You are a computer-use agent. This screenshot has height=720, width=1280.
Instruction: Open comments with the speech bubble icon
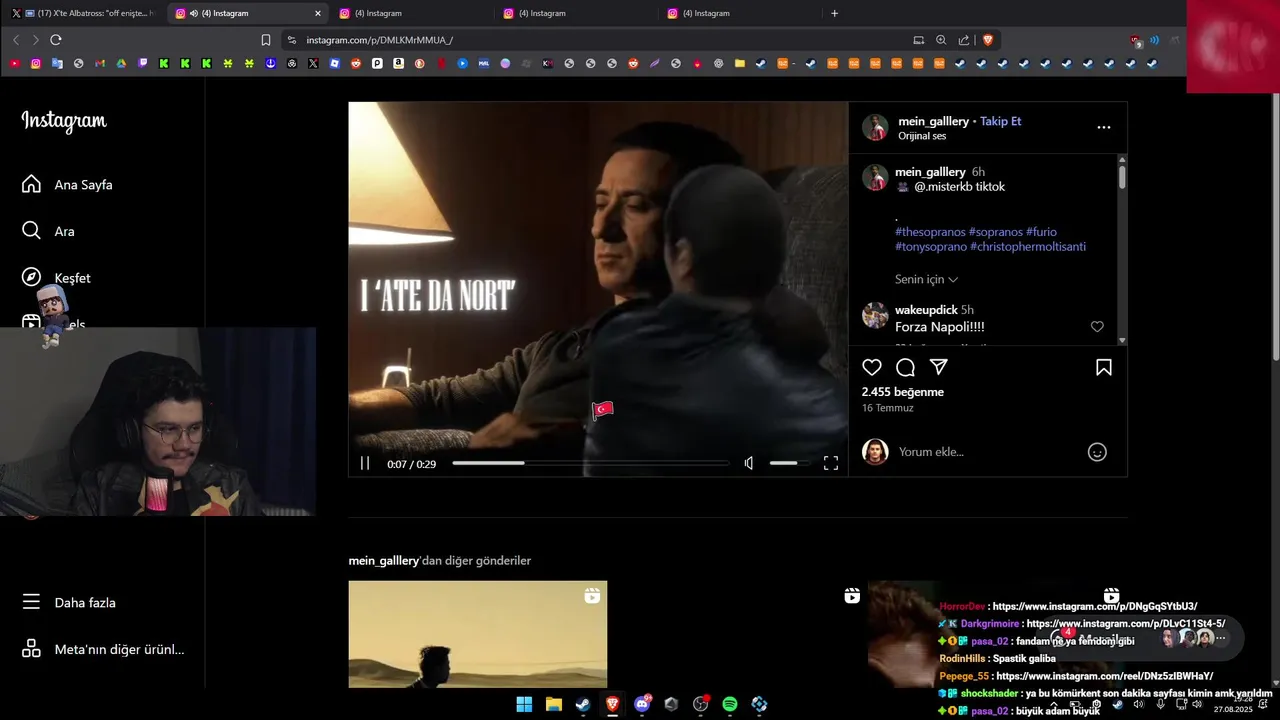coord(905,367)
